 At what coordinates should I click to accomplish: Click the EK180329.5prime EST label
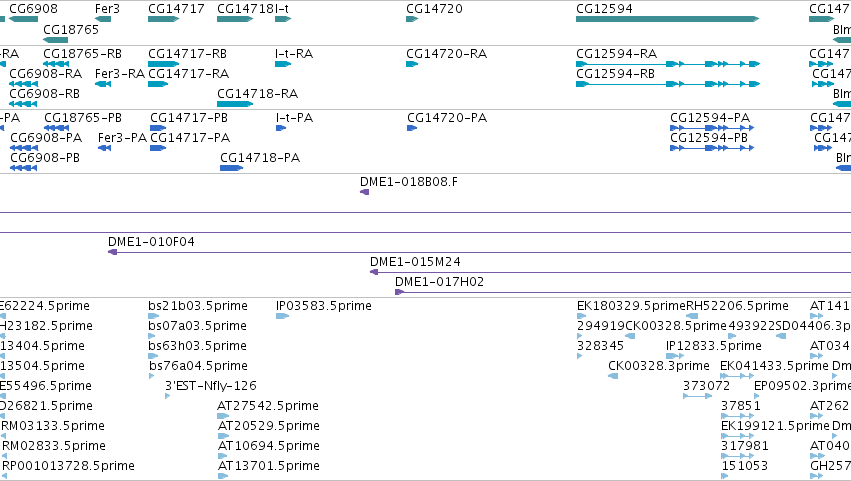pos(631,306)
